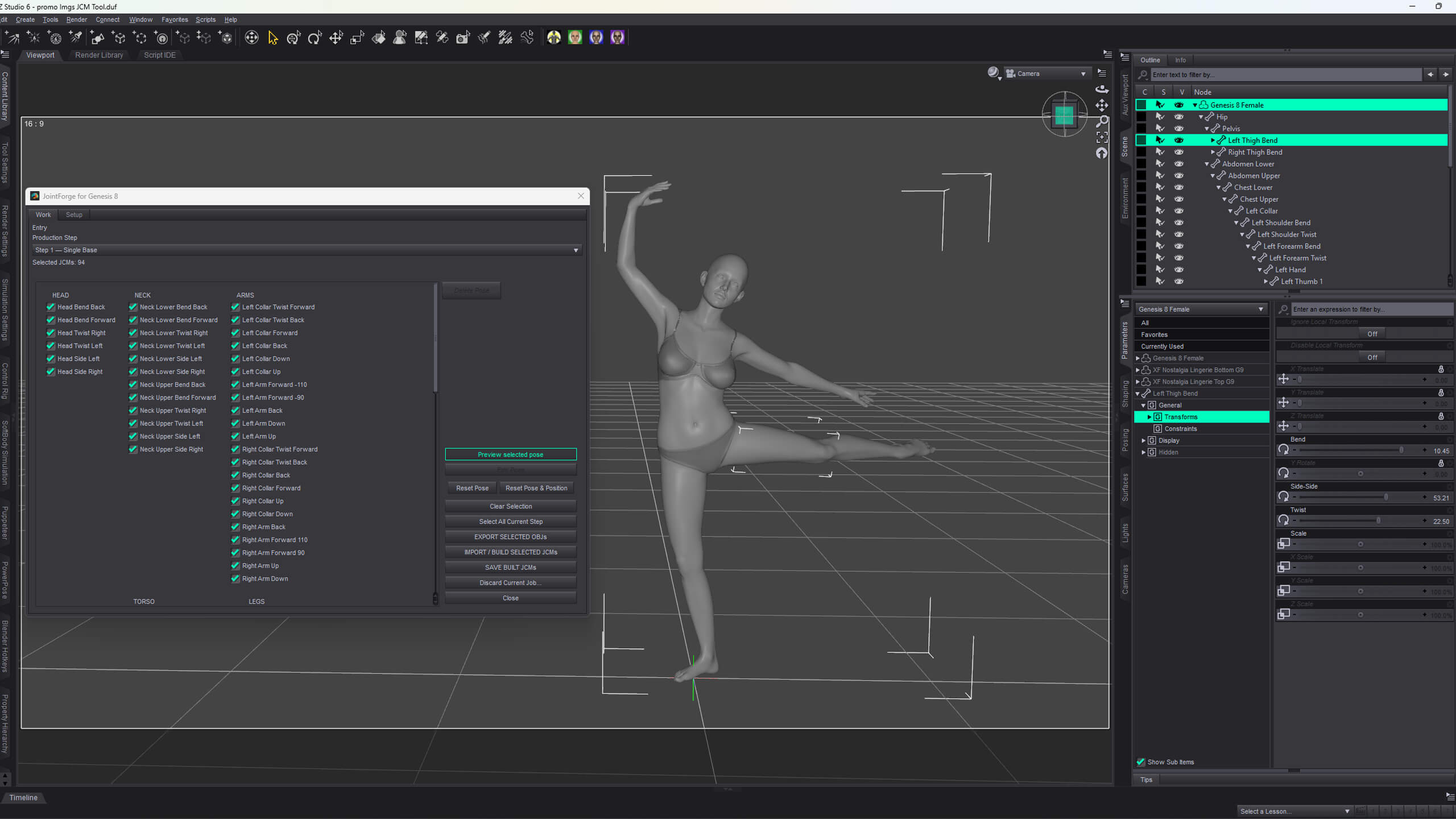
Task: Uncheck Neck Lower Side Left checkbox
Action: coord(133,359)
